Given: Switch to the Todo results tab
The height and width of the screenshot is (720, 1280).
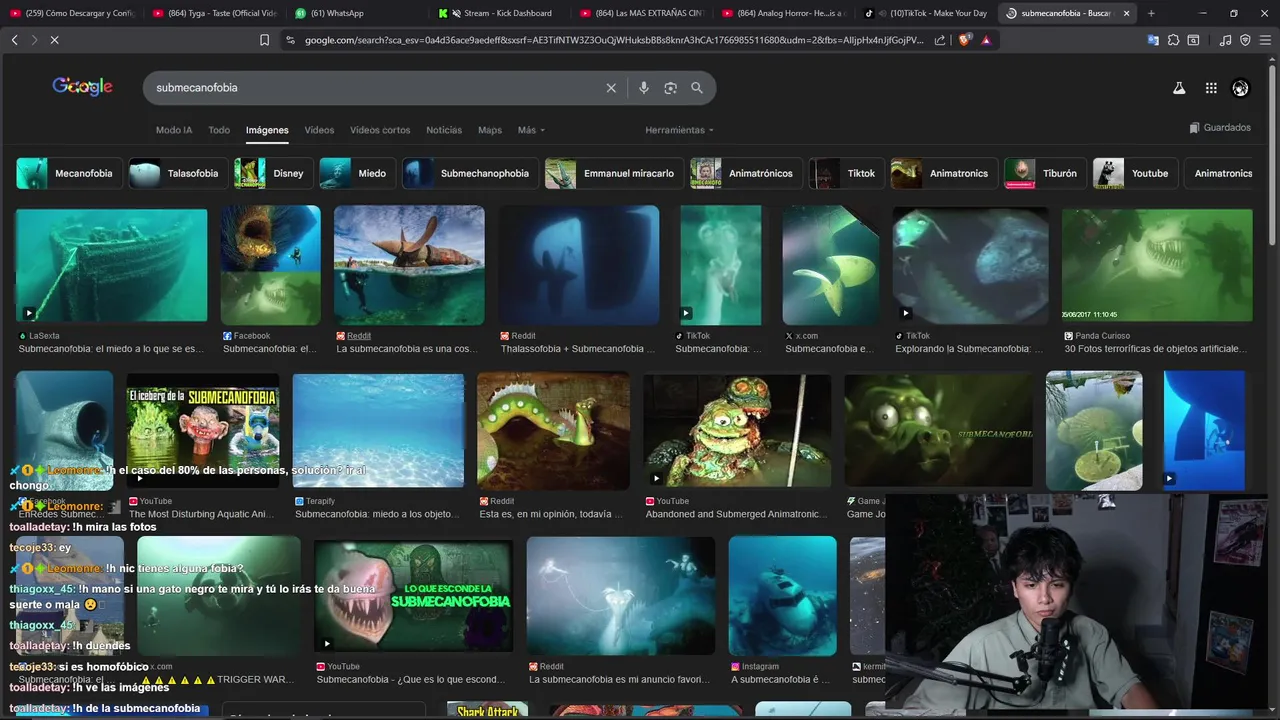Looking at the screenshot, I should pyautogui.click(x=219, y=130).
